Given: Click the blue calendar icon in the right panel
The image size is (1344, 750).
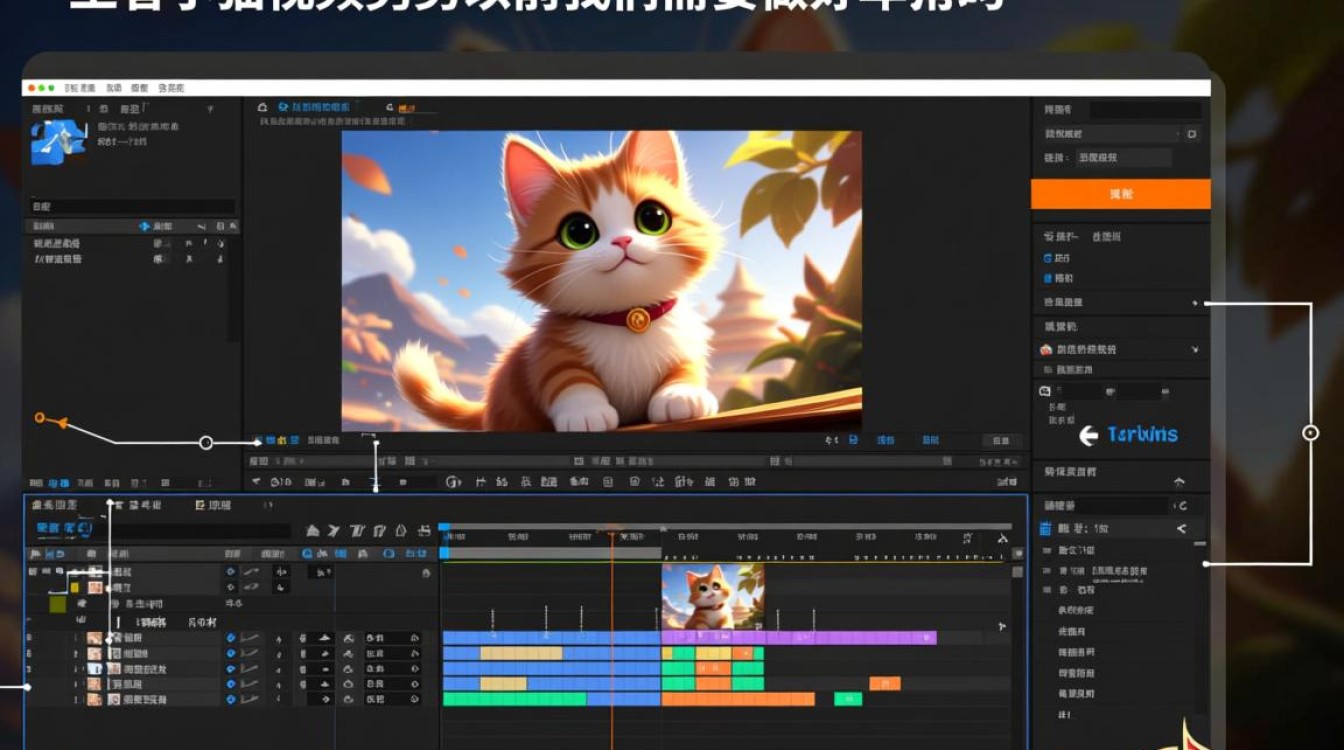Looking at the screenshot, I should click(x=1046, y=528).
